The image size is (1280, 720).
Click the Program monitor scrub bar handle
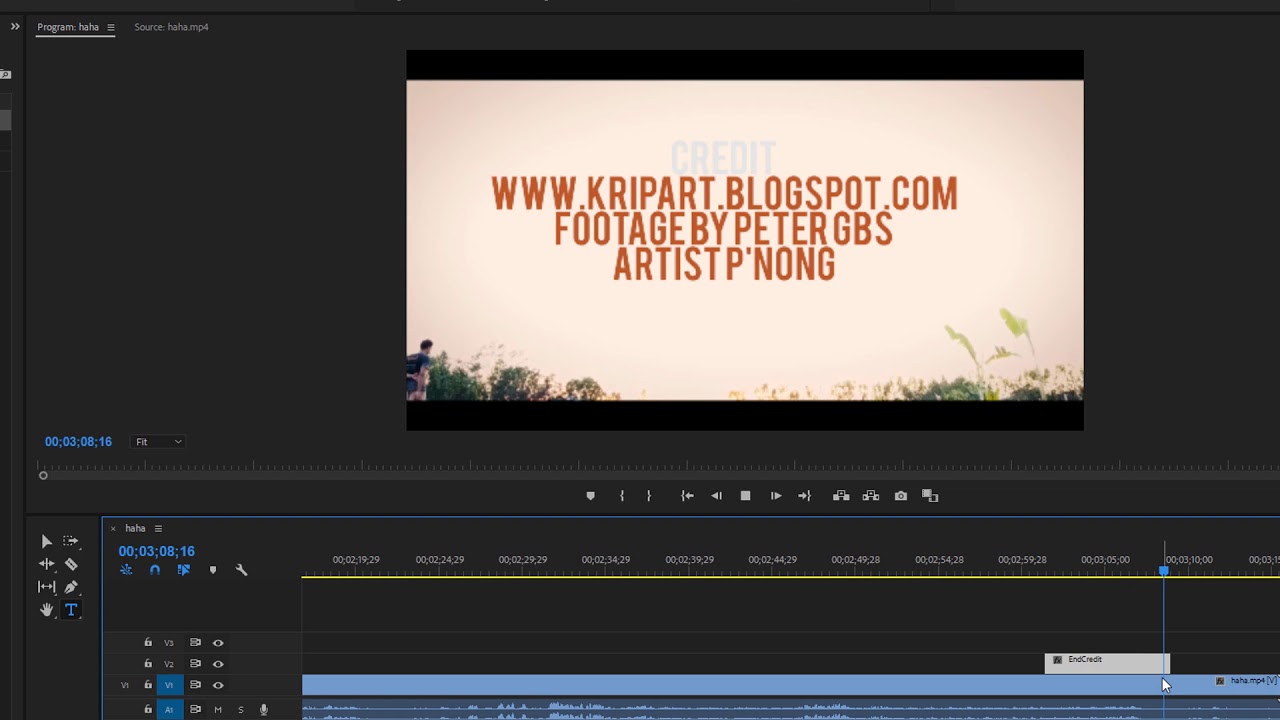43,475
